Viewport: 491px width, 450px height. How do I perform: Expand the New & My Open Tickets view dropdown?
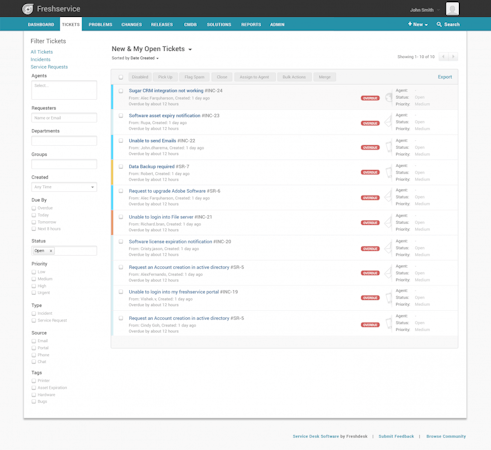point(190,49)
